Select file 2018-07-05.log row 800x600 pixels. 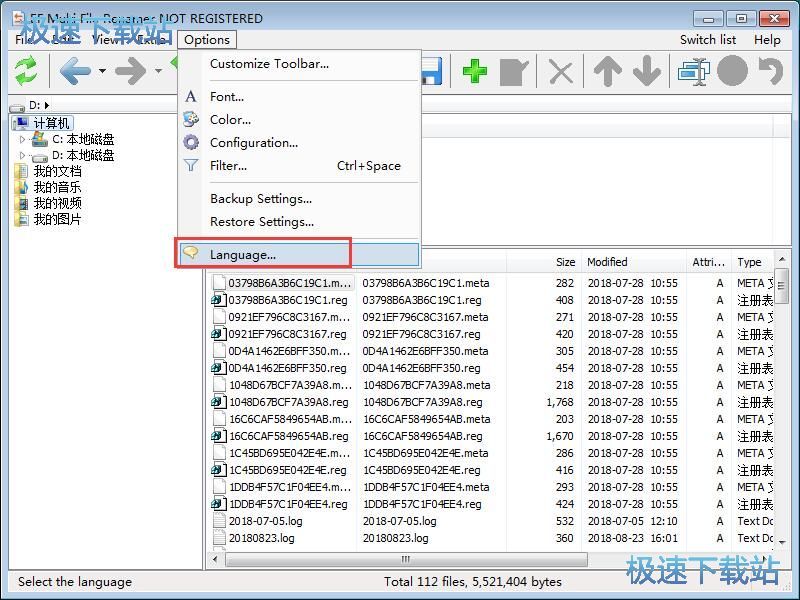coord(265,521)
